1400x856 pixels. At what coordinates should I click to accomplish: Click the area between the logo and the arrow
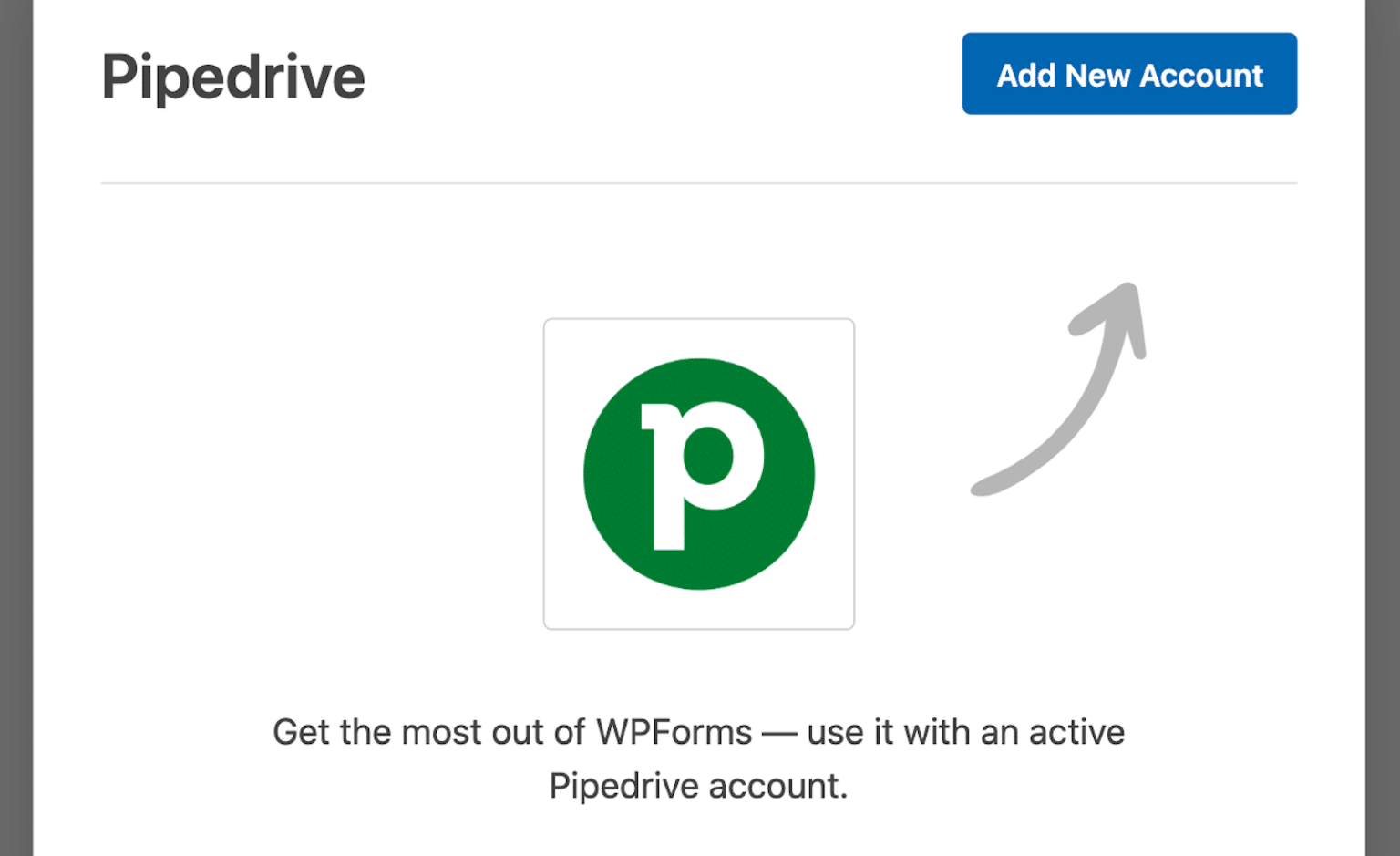coord(911,456)
